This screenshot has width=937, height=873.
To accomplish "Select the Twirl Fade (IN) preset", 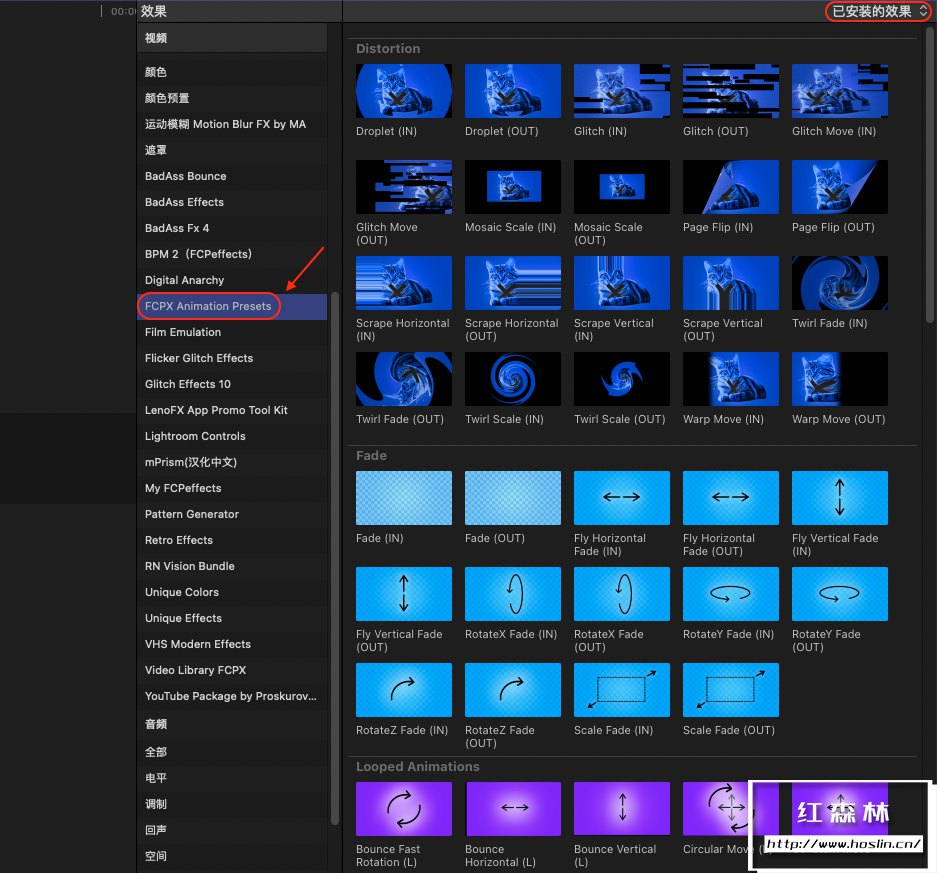I will (840, 283).
